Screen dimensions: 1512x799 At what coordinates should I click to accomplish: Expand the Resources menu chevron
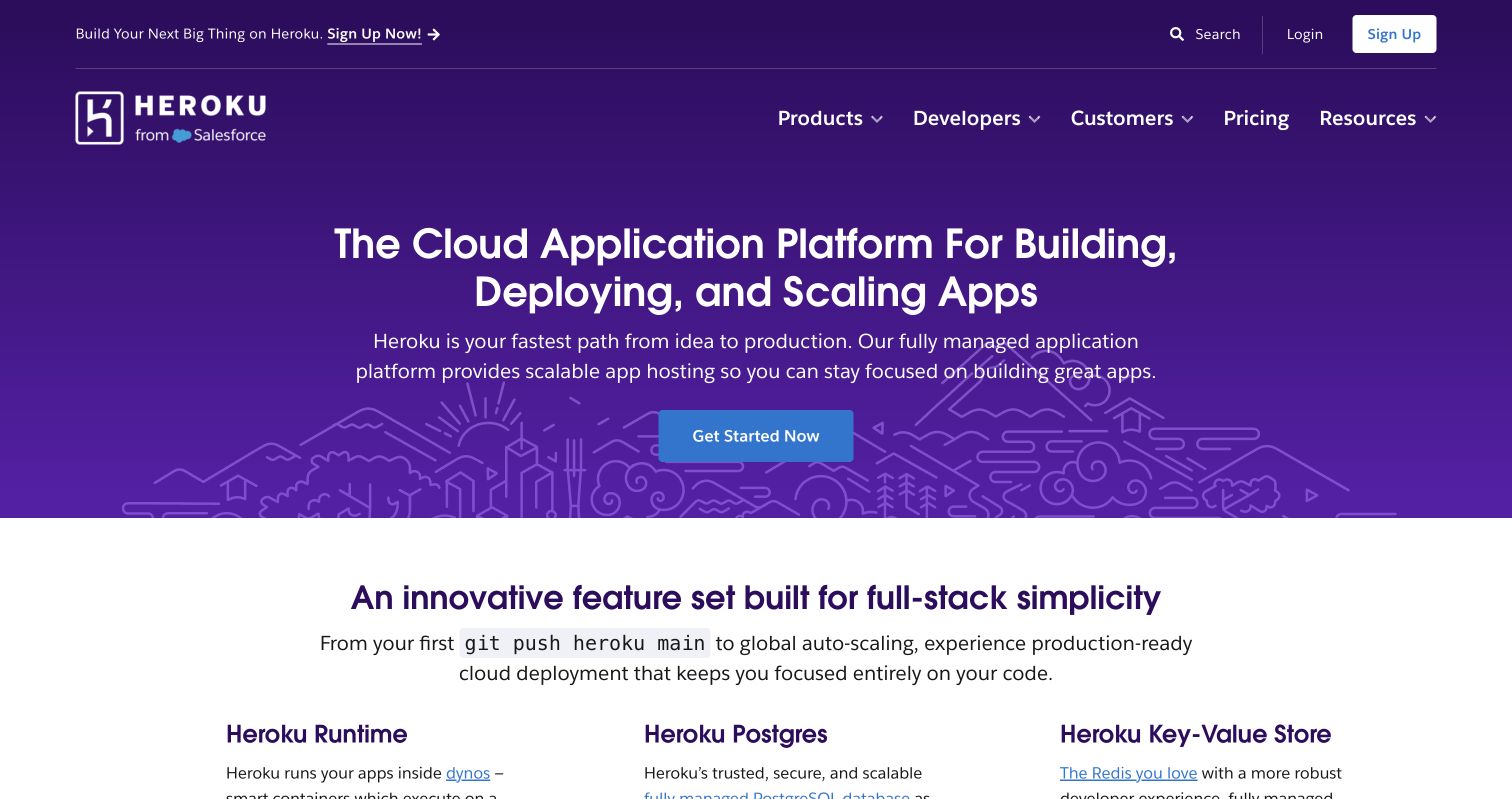pos(1430,119)
